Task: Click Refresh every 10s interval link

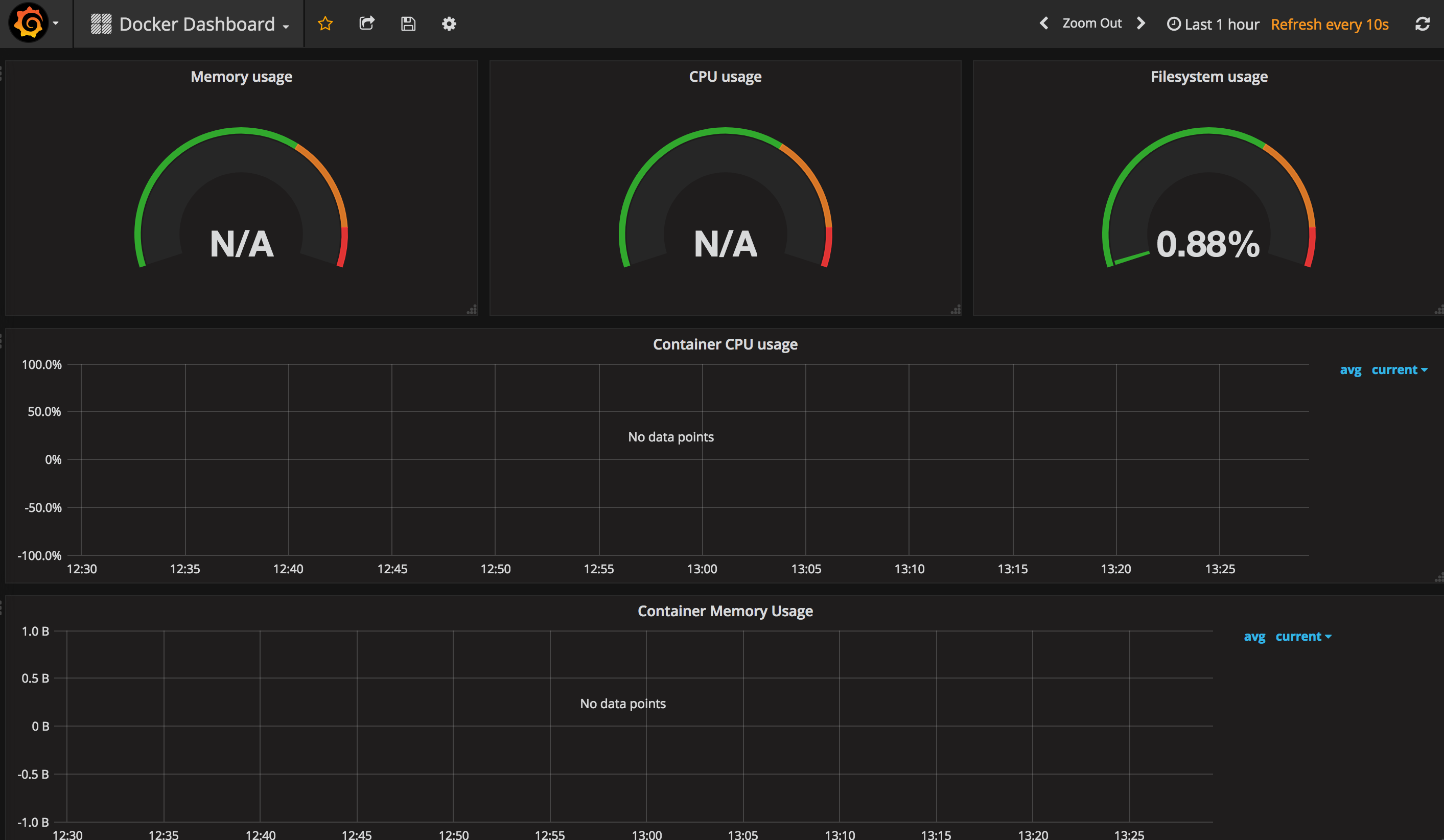Action: 1330,24
